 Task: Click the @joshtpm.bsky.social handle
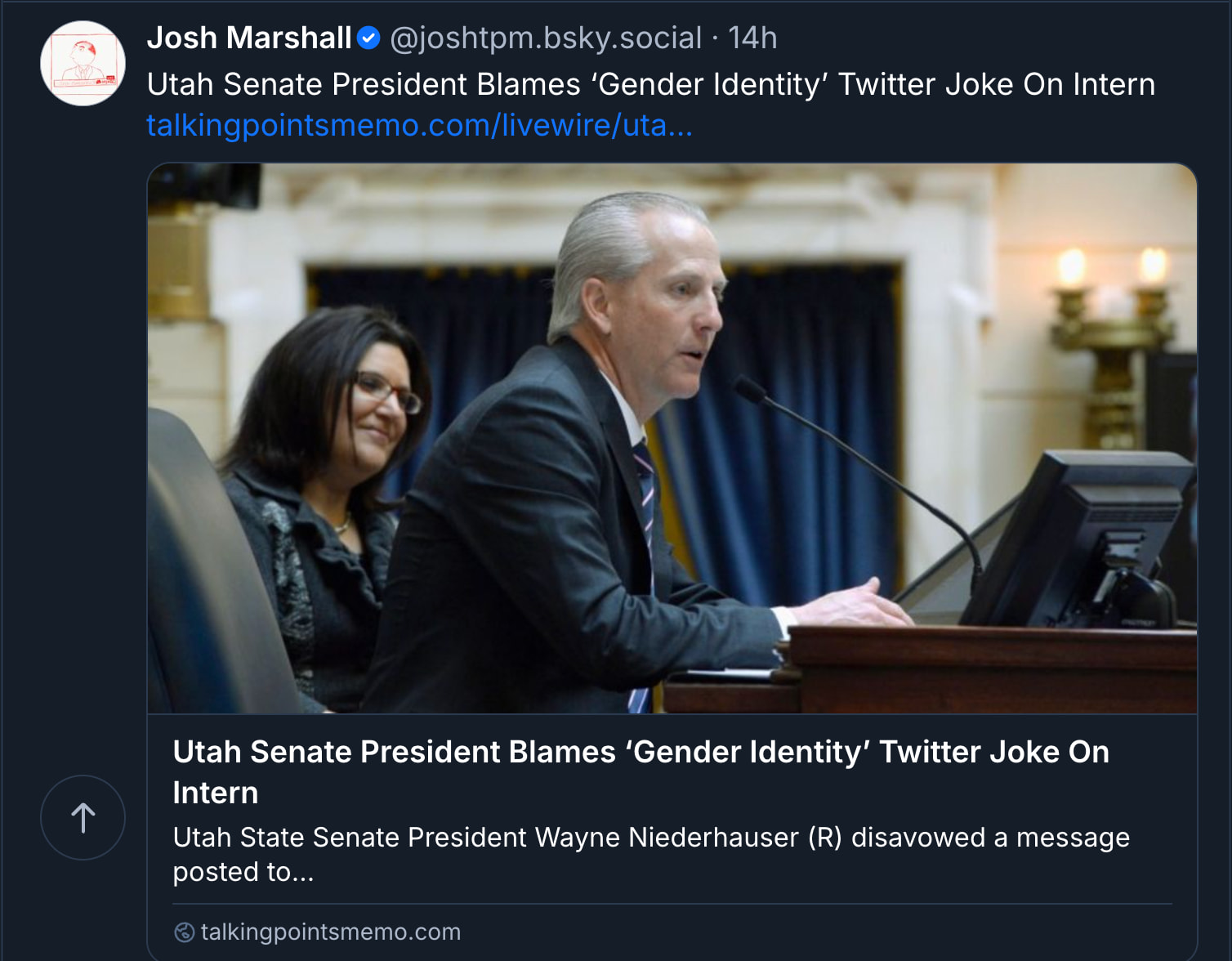[x=546, y=38]
